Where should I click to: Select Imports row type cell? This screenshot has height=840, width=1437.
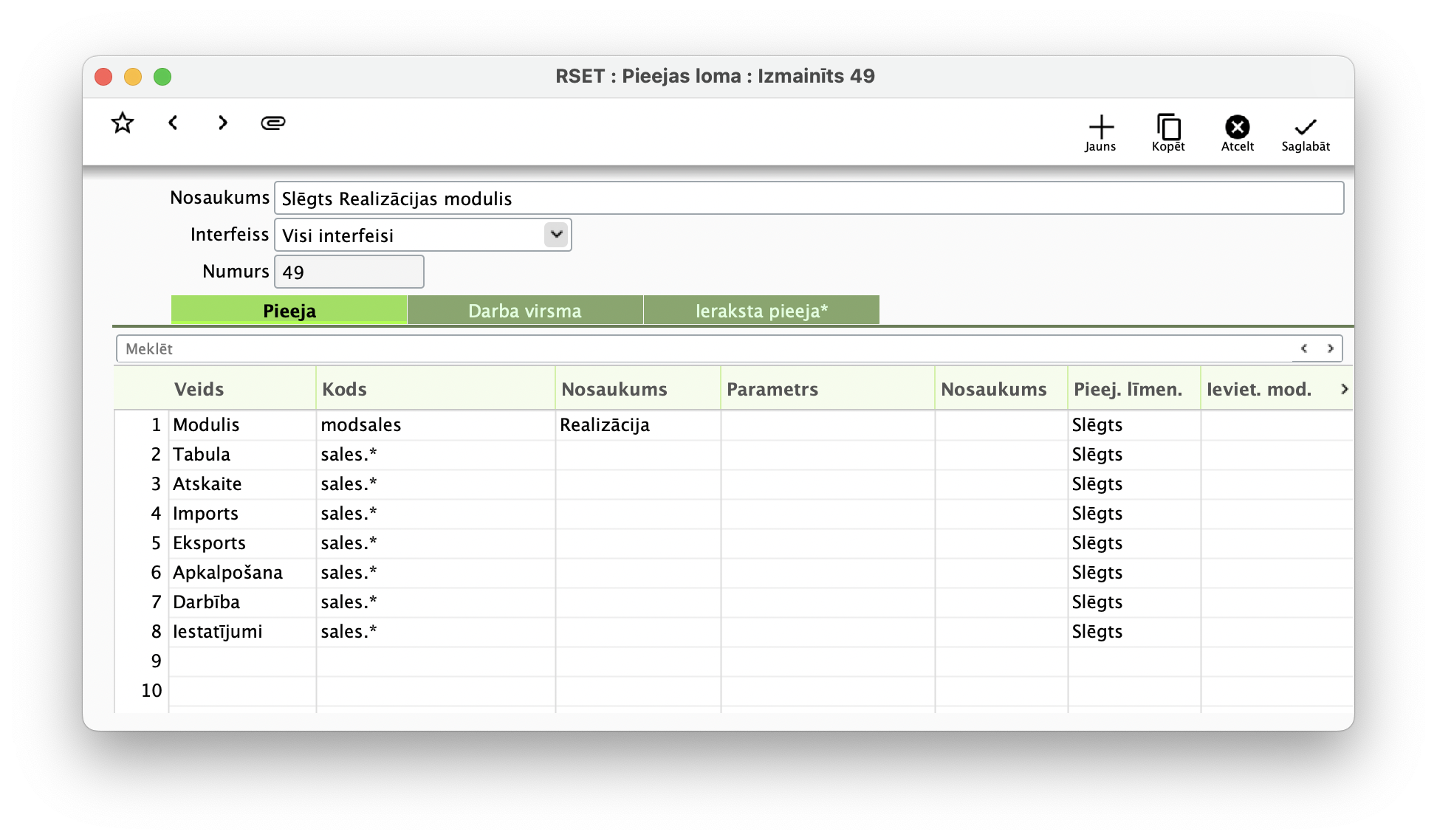[x=242, y=514]
